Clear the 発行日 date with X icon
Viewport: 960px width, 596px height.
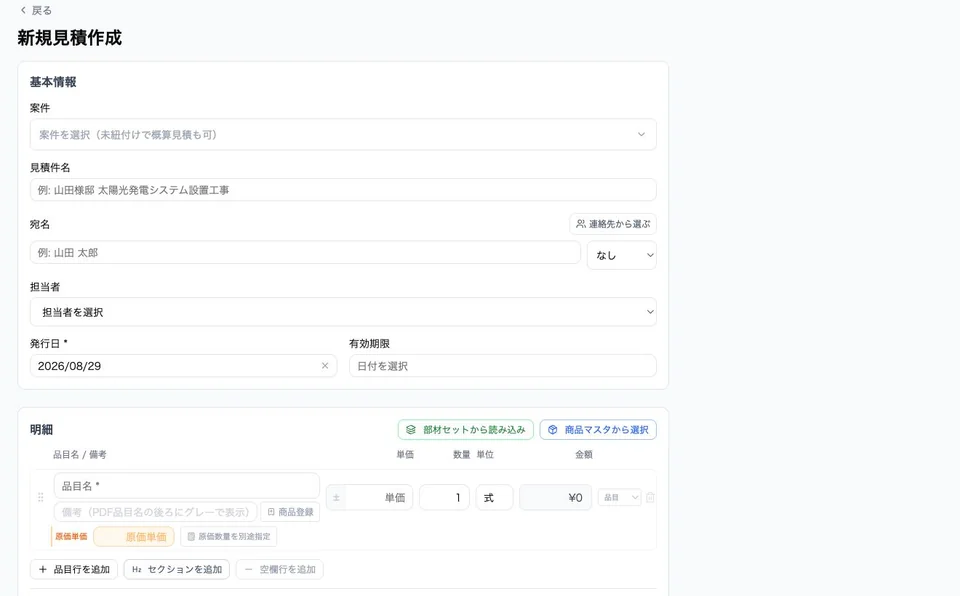325,366
